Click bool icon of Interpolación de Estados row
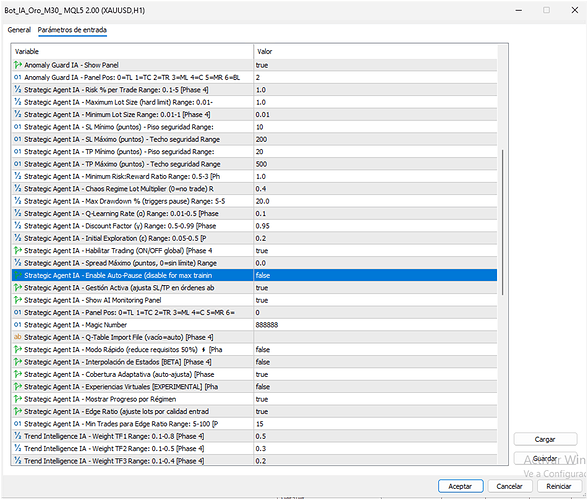 point(18,362)
